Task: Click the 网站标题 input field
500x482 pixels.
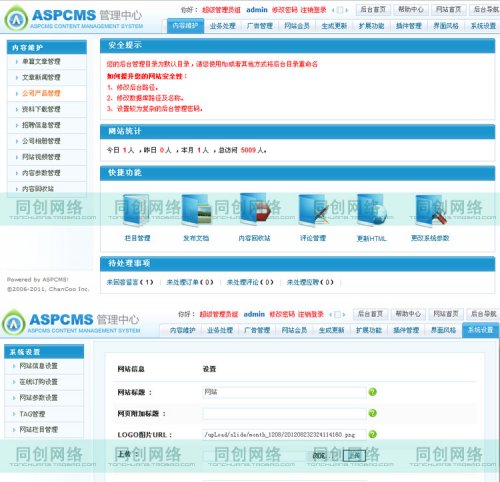Action: (284, 392)
